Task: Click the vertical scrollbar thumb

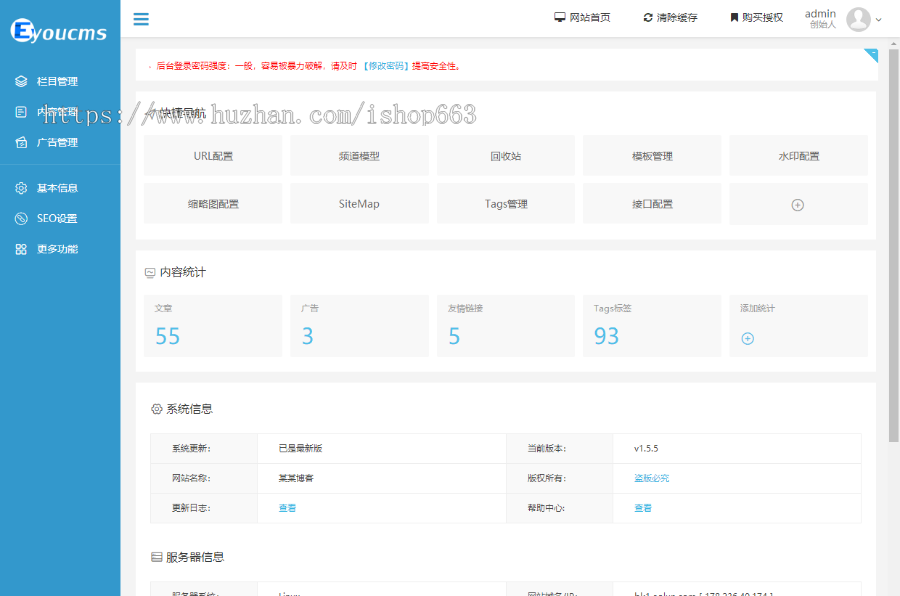Action: tap(894, 246)
